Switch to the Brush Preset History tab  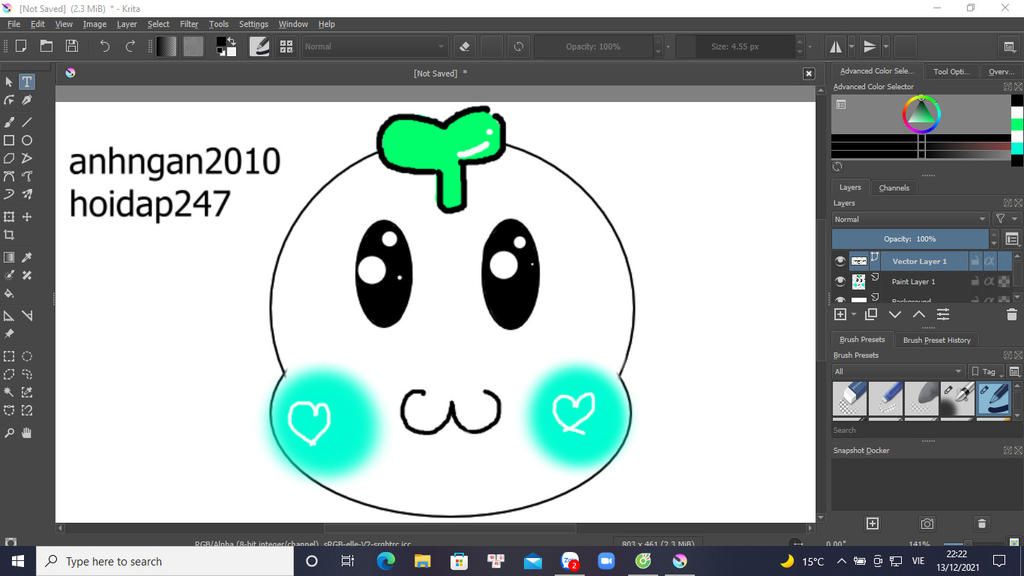pyautogui.click(x=936, y=340)
